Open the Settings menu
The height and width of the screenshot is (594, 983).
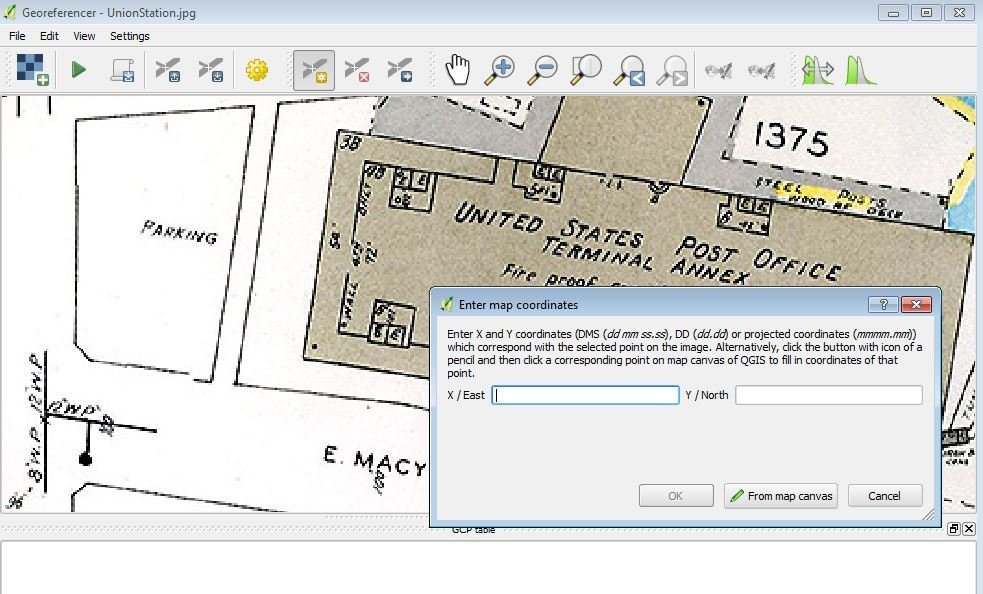(130, 36)
